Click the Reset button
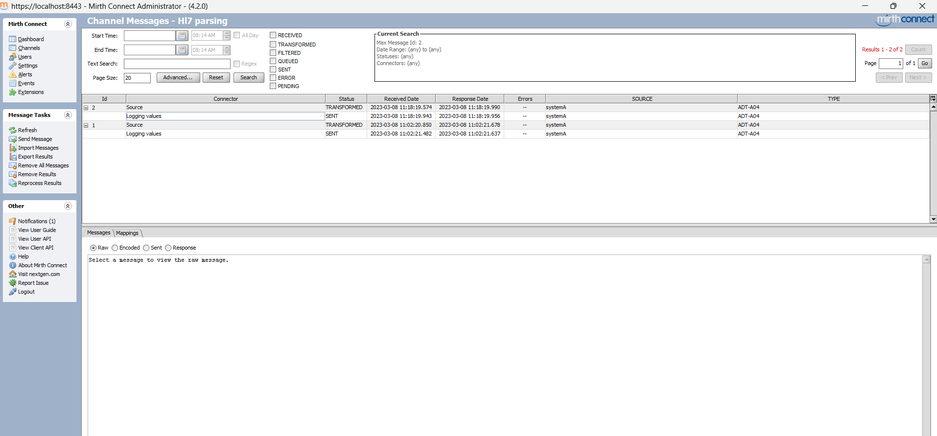The width and height of the screenshot is (937, 436). pyautogui.click(x=216, y=78)
